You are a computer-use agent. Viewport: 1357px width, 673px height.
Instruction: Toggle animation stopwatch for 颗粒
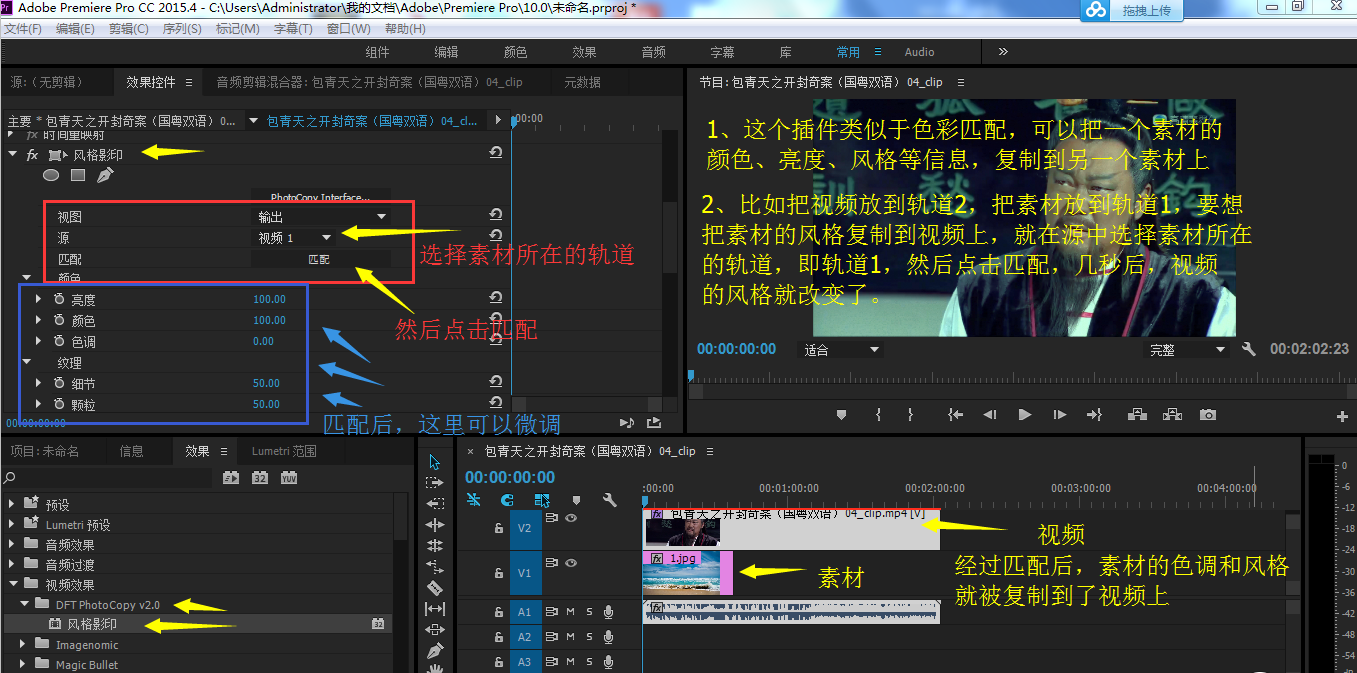tap(59, 404)
